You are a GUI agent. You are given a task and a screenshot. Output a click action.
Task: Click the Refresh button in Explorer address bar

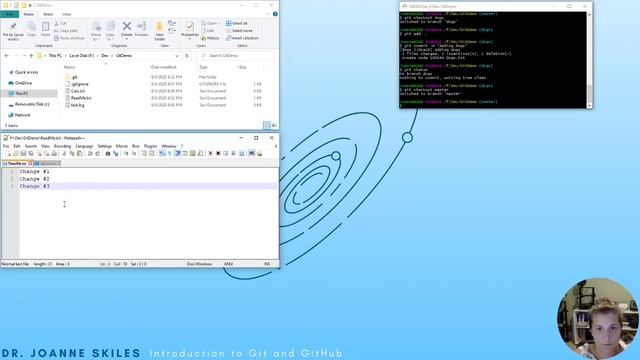(x=187, y=56)
